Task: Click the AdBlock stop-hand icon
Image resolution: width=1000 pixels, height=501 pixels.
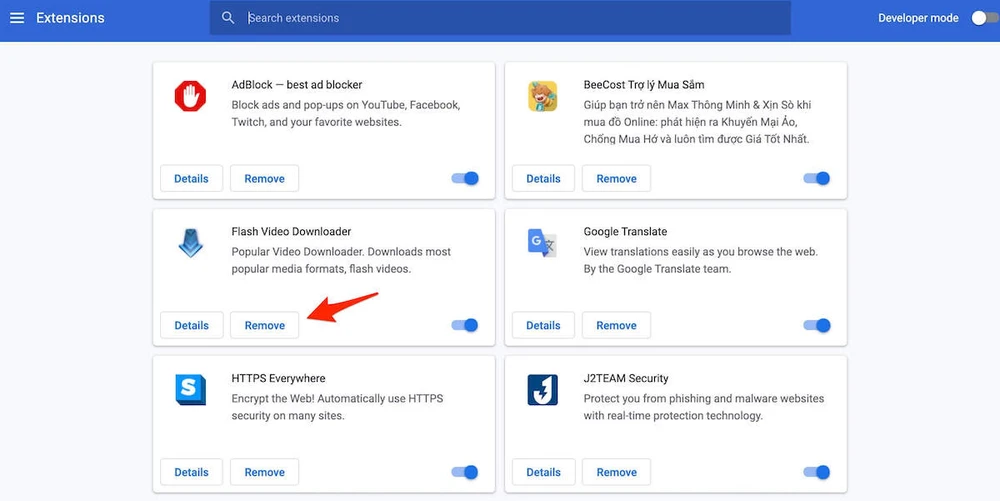Action: coord(190,96)
